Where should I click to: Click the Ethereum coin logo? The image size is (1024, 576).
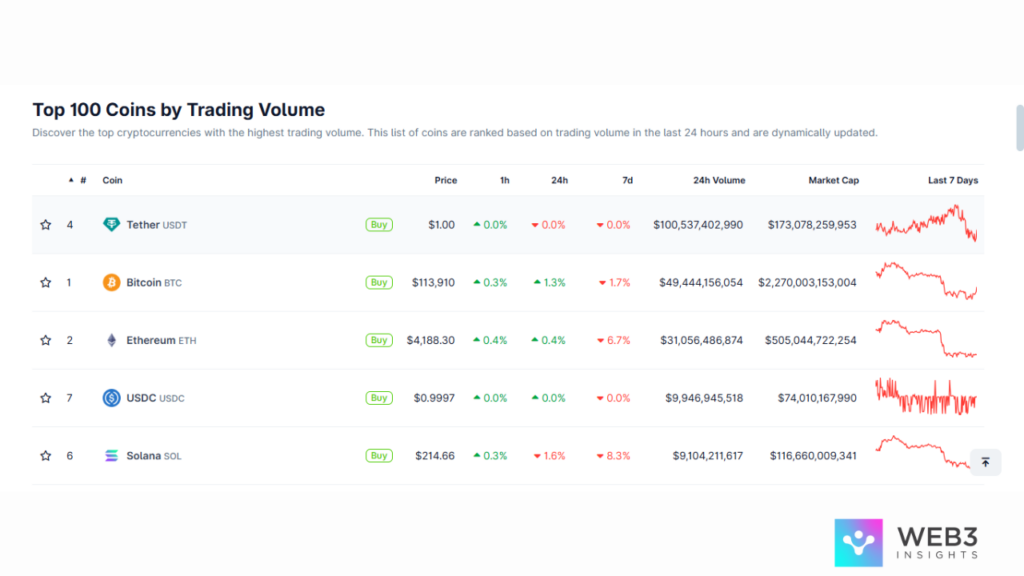click(x=112, y=340)
